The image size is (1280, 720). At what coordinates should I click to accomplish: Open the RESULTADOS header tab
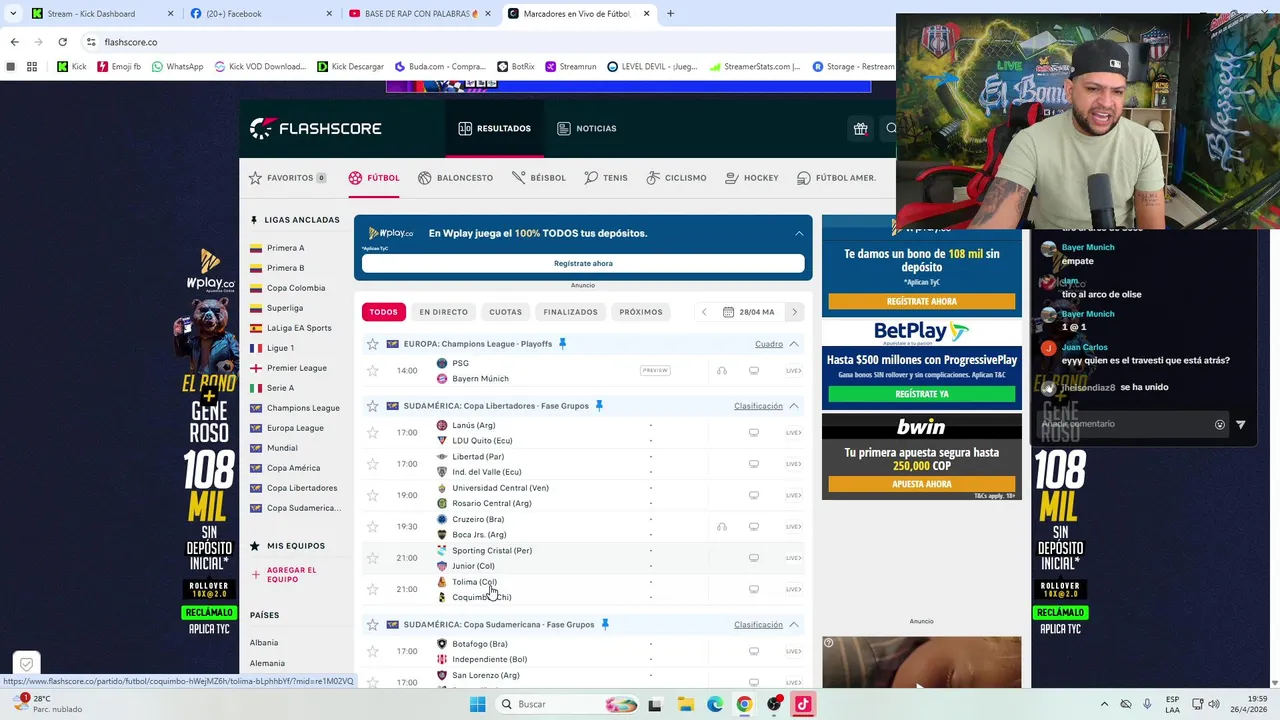(495, 128)
